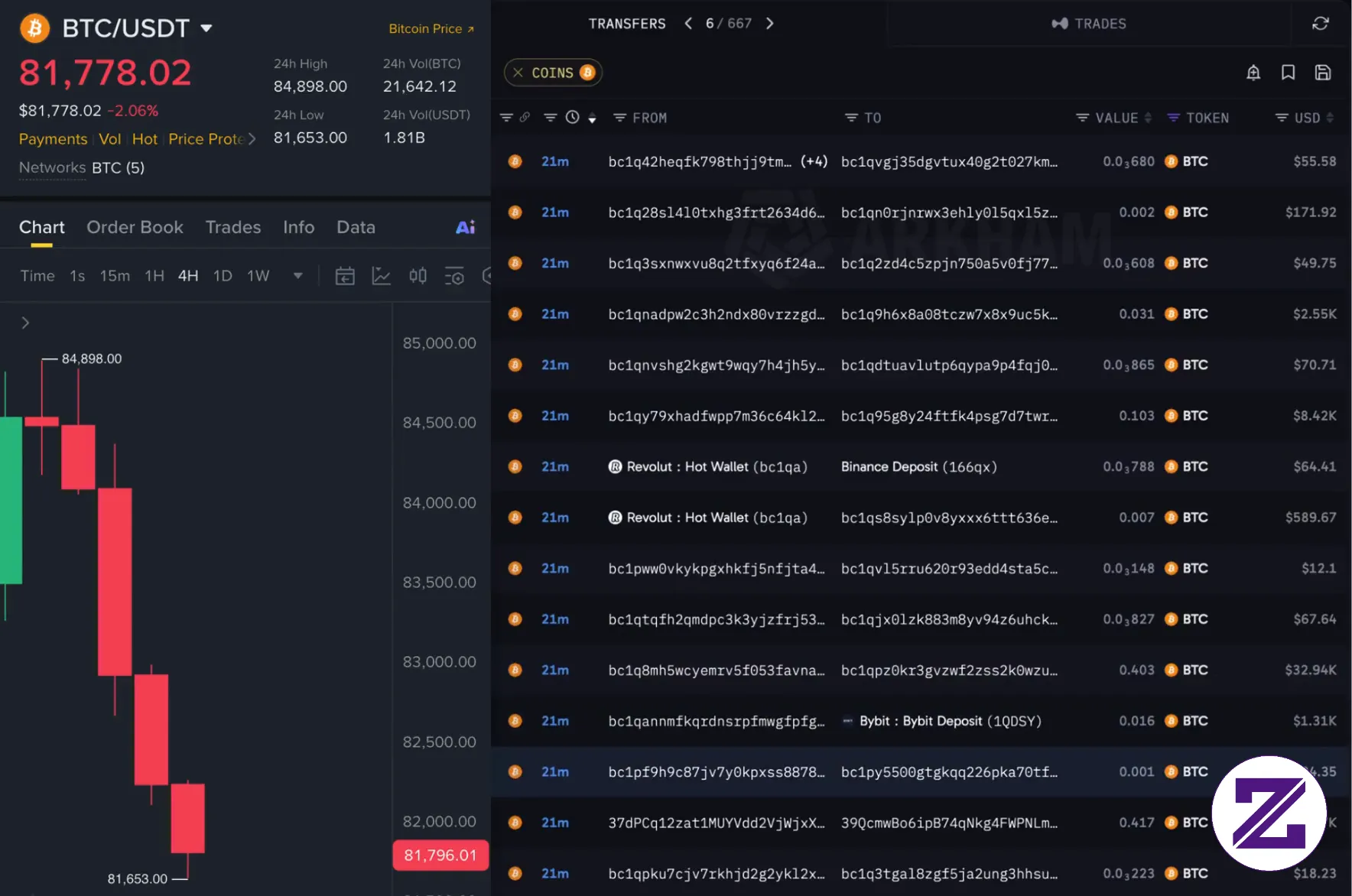The image size is (1352, 896).
Task: Click the Hot tag
Action: point(145,139)
